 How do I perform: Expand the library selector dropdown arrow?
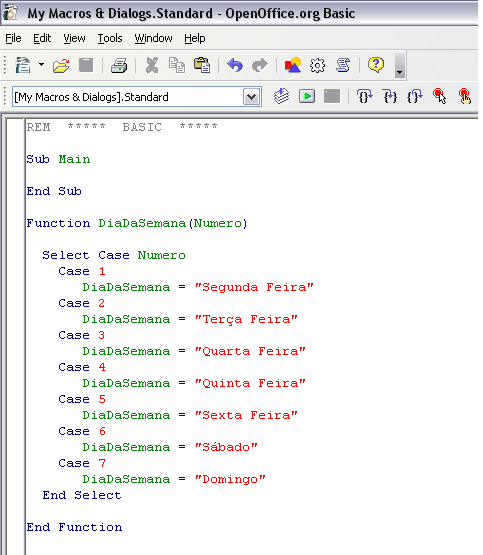point(251,97)
